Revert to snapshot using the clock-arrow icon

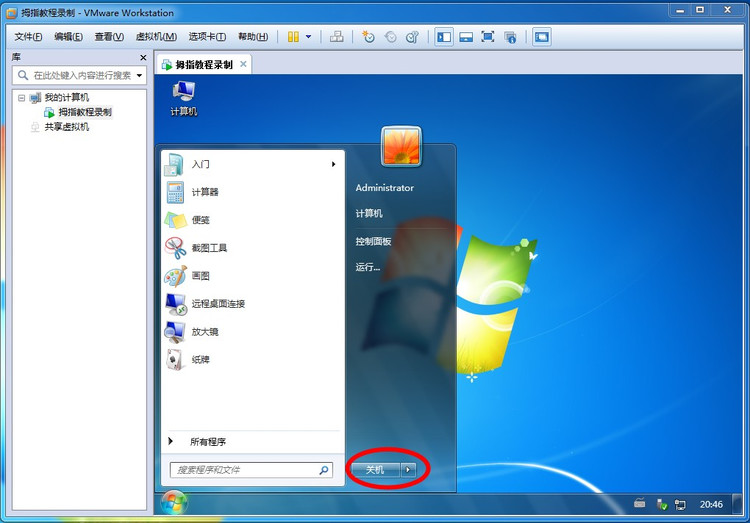pos(390,37)
